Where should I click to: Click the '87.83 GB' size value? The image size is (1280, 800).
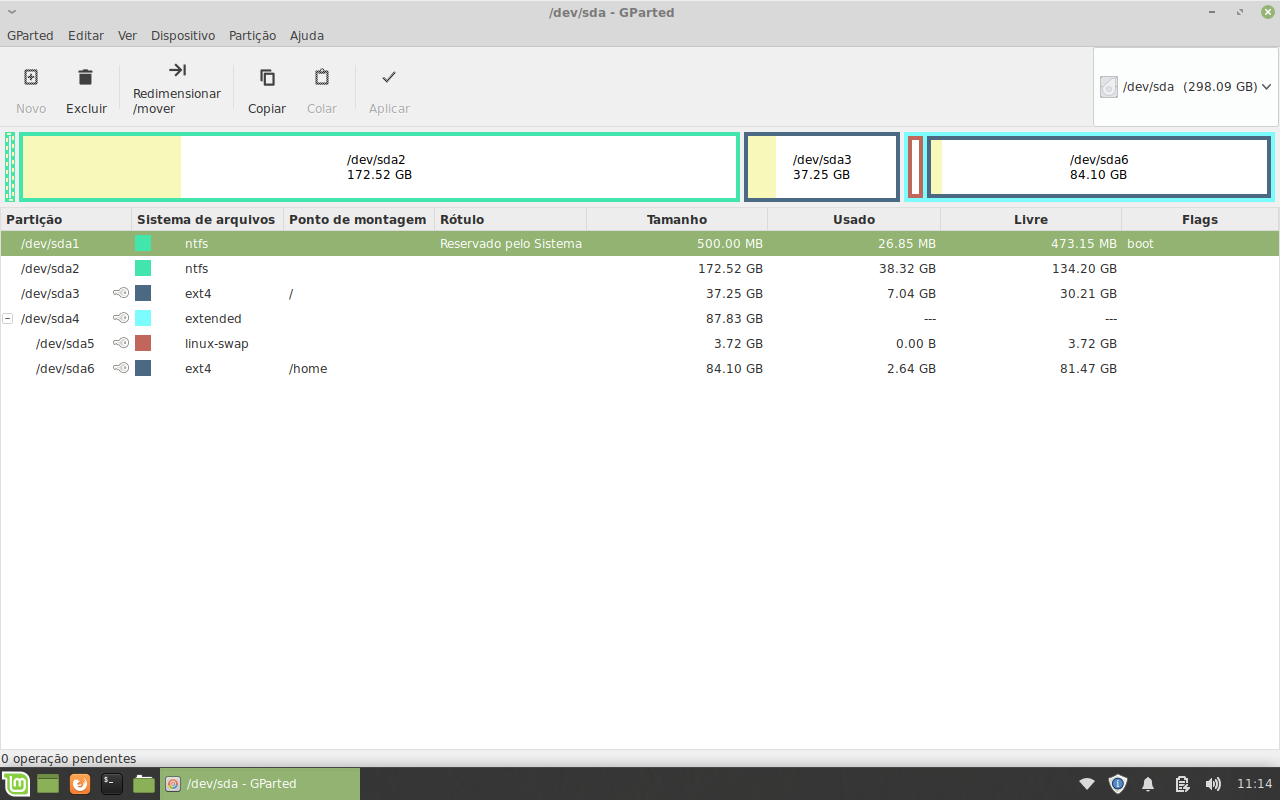pos(734,319)
